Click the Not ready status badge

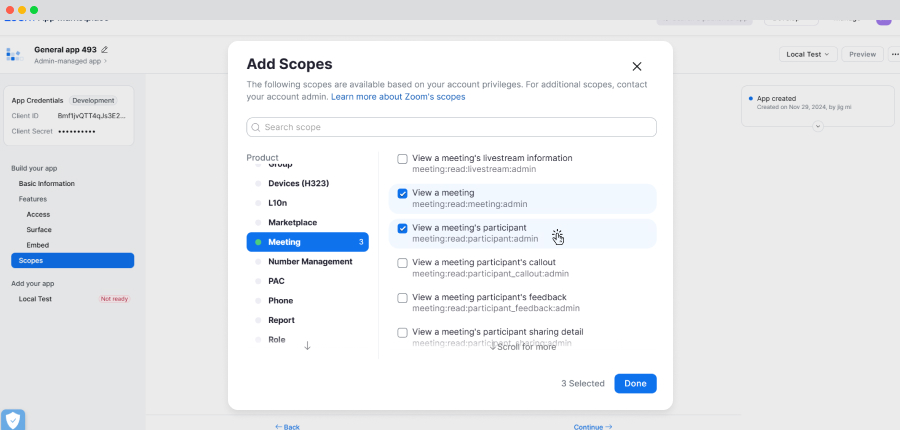pyautogui.click(x=115, y=299)
